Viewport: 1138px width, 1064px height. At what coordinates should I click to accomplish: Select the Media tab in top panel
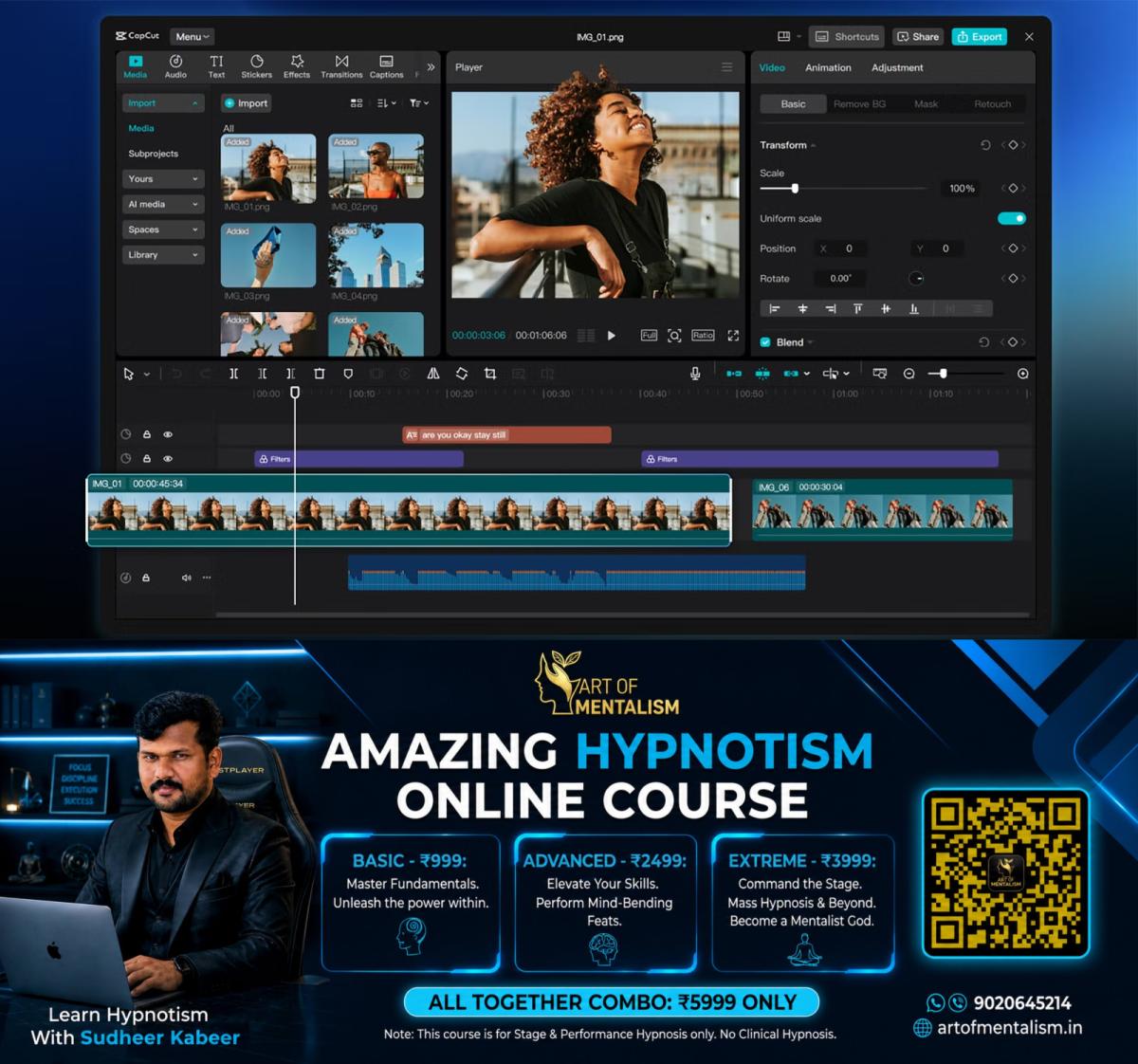(136, 65)
